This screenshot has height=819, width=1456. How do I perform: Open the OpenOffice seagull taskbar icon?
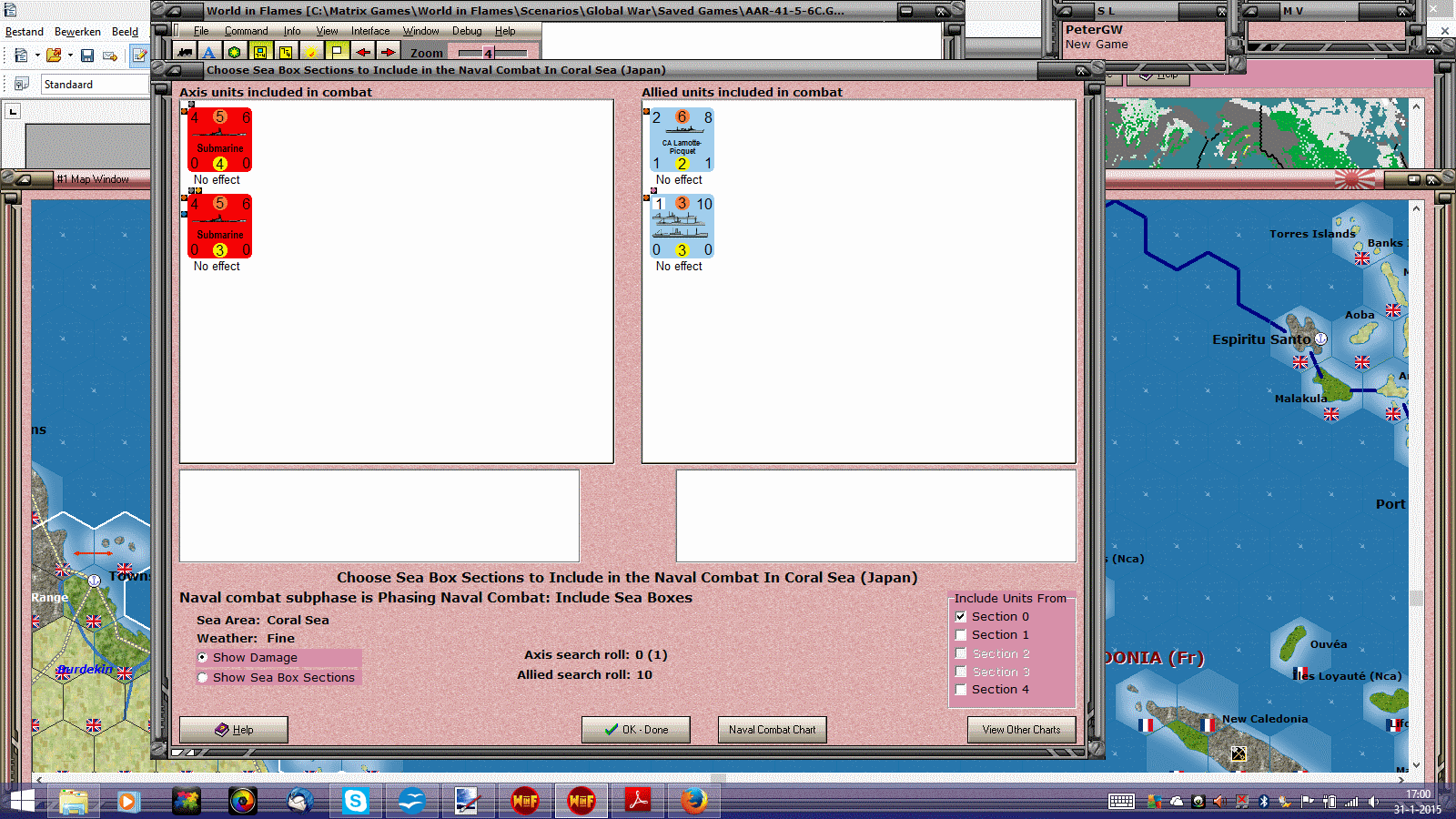coord(411,801)
